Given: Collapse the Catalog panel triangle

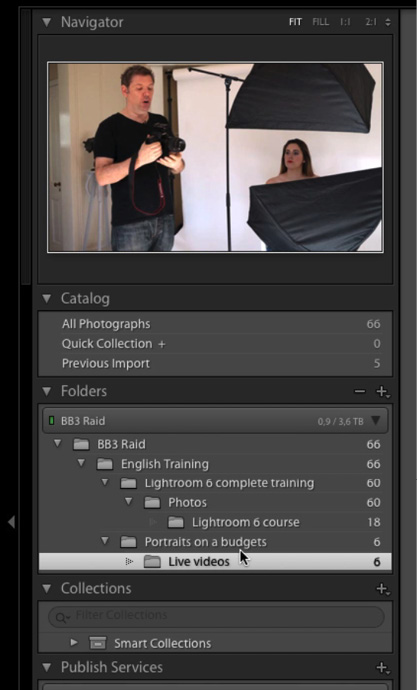Looking at the screenshot, I should pyautogui.click(x=47, y=299).
